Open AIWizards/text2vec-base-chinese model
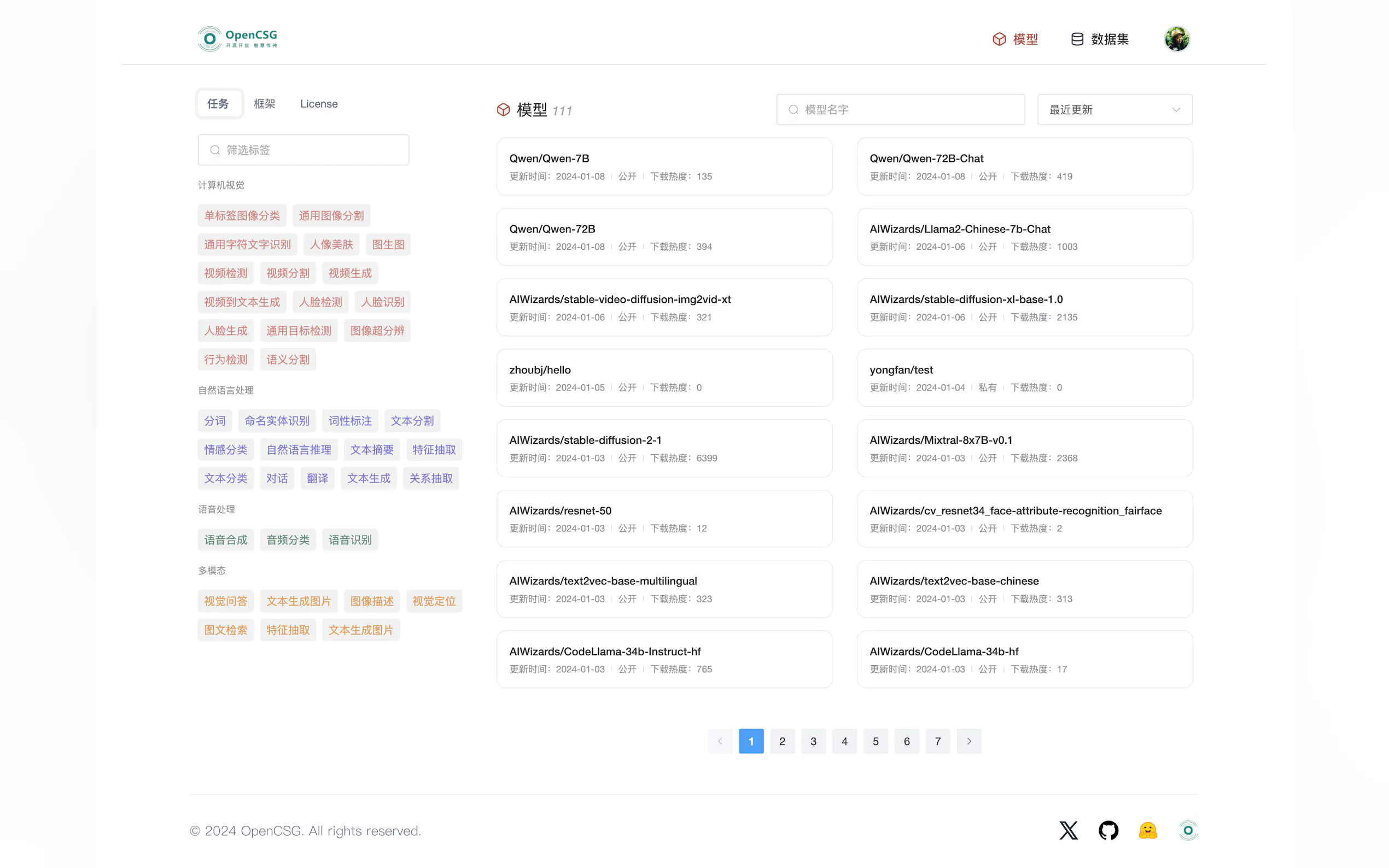This screenshot has width=1389, height=868. click(1024, 589)
